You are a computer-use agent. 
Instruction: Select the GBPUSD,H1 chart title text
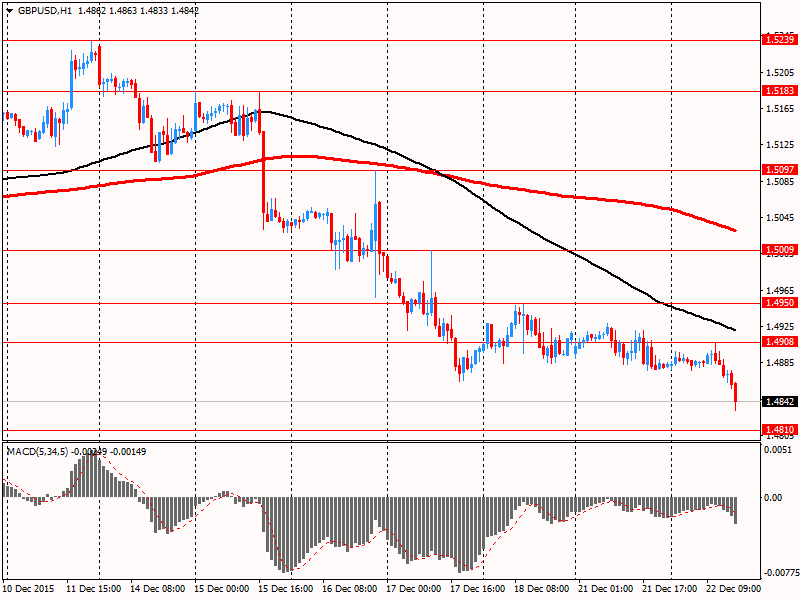coord(44,10)
